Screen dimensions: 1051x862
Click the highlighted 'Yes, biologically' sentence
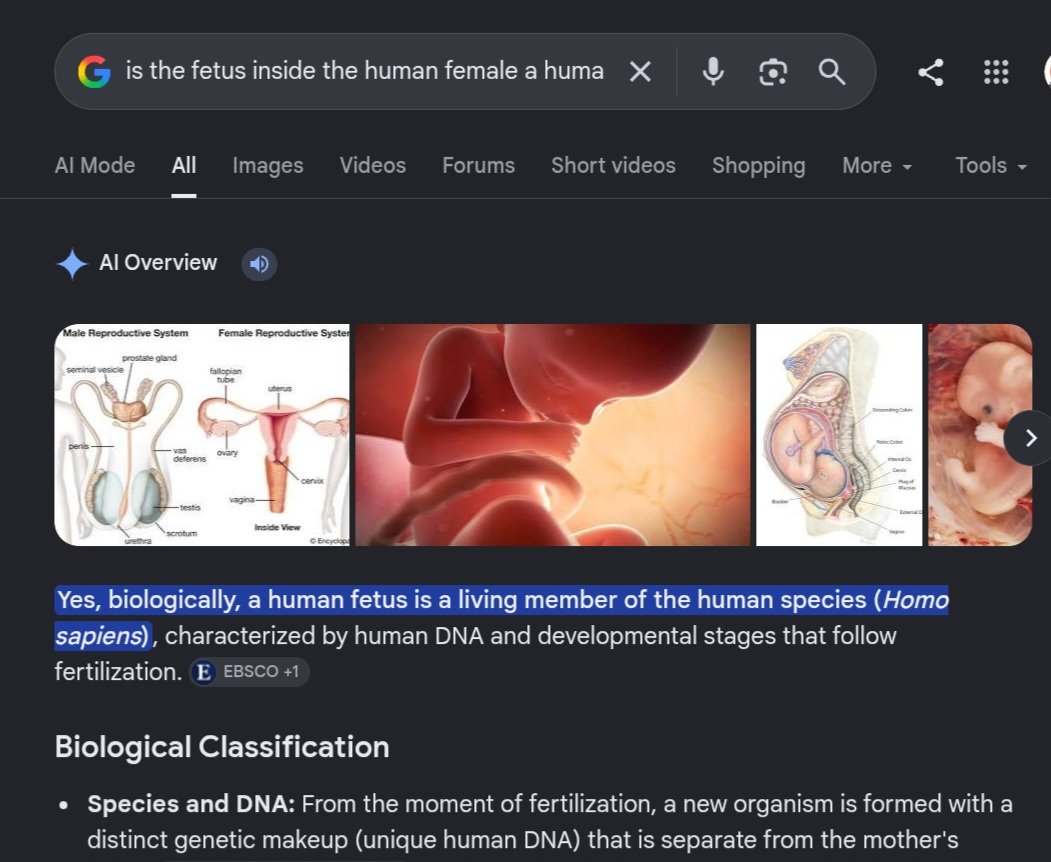(501, 617)
